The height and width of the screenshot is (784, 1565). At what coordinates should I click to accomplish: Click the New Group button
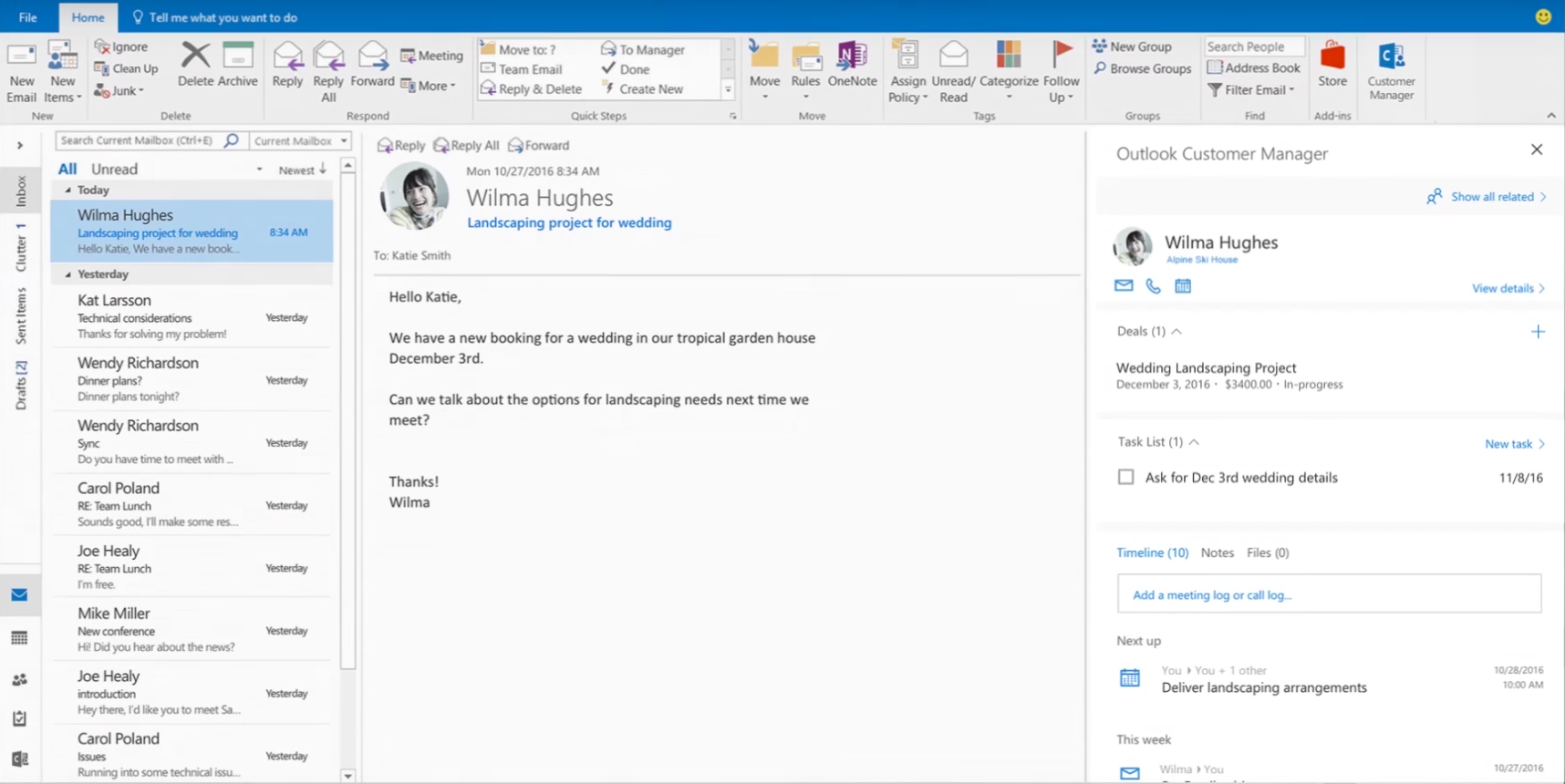point(1132,46)
